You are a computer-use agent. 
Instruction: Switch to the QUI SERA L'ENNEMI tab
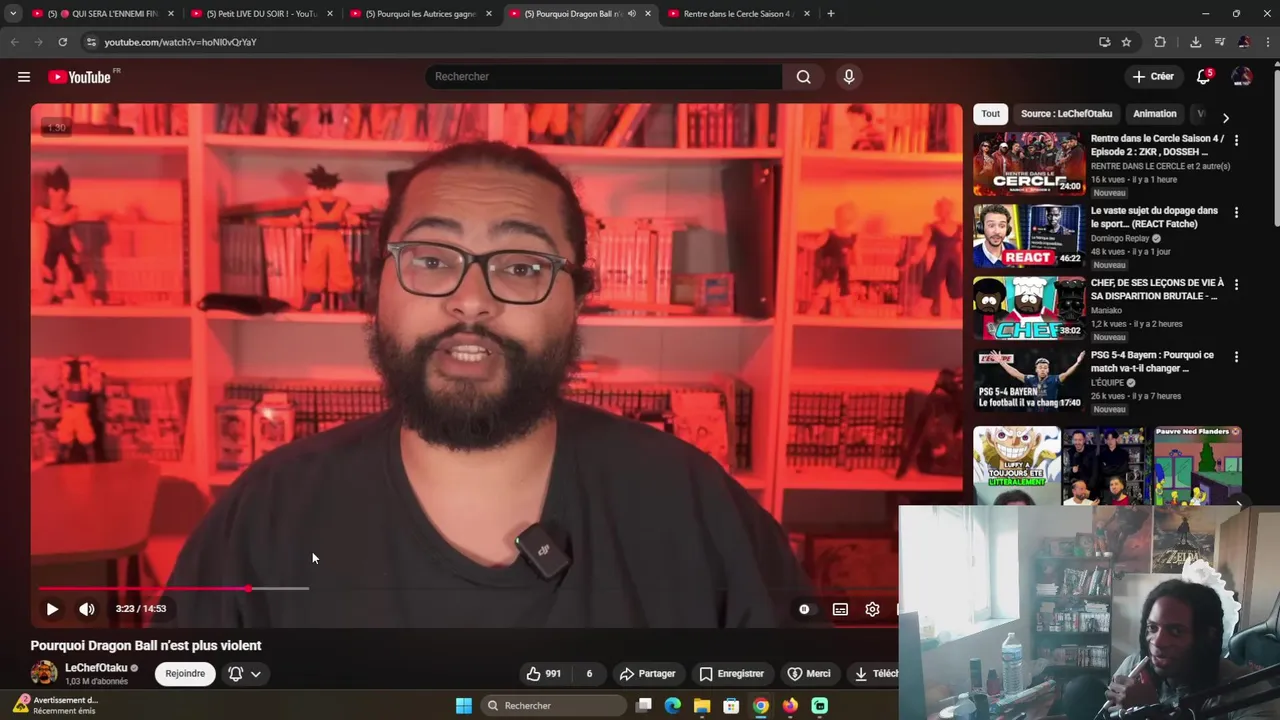click(x=102, y=14)
